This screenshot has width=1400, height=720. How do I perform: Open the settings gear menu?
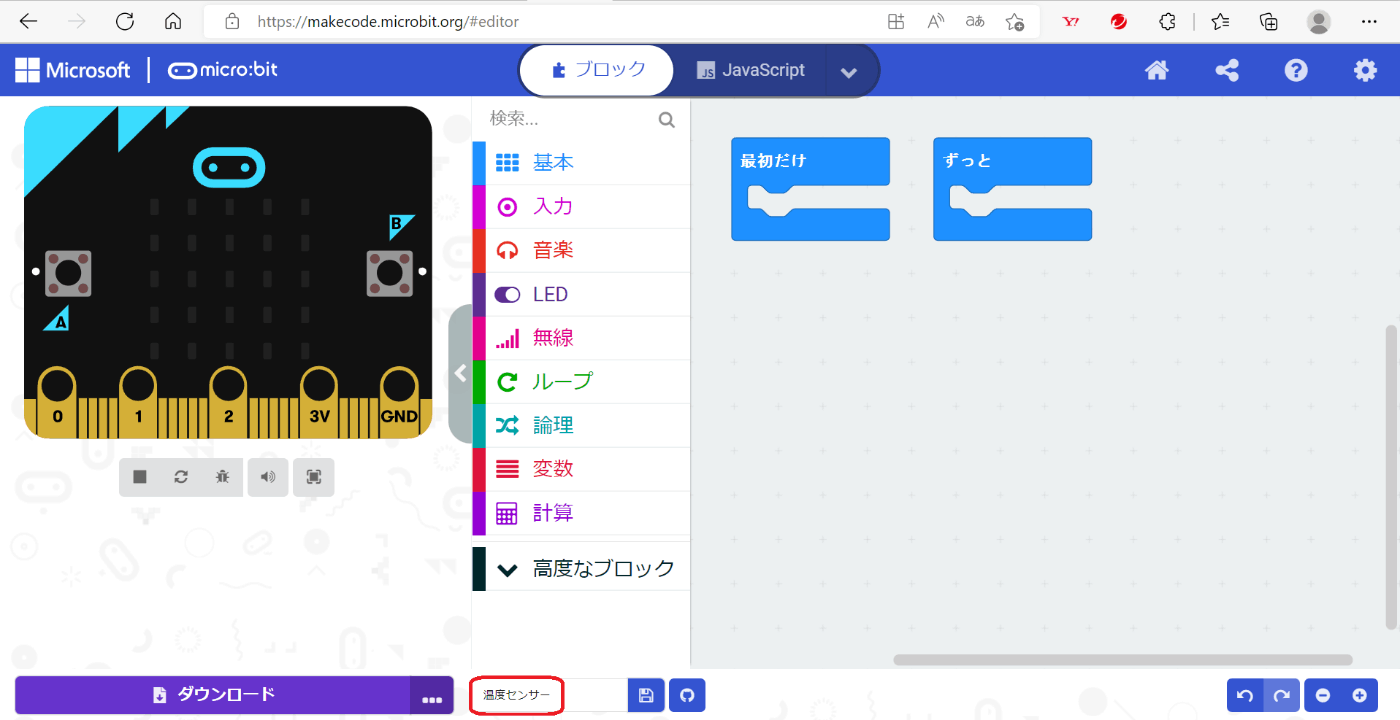point(1365,70)
